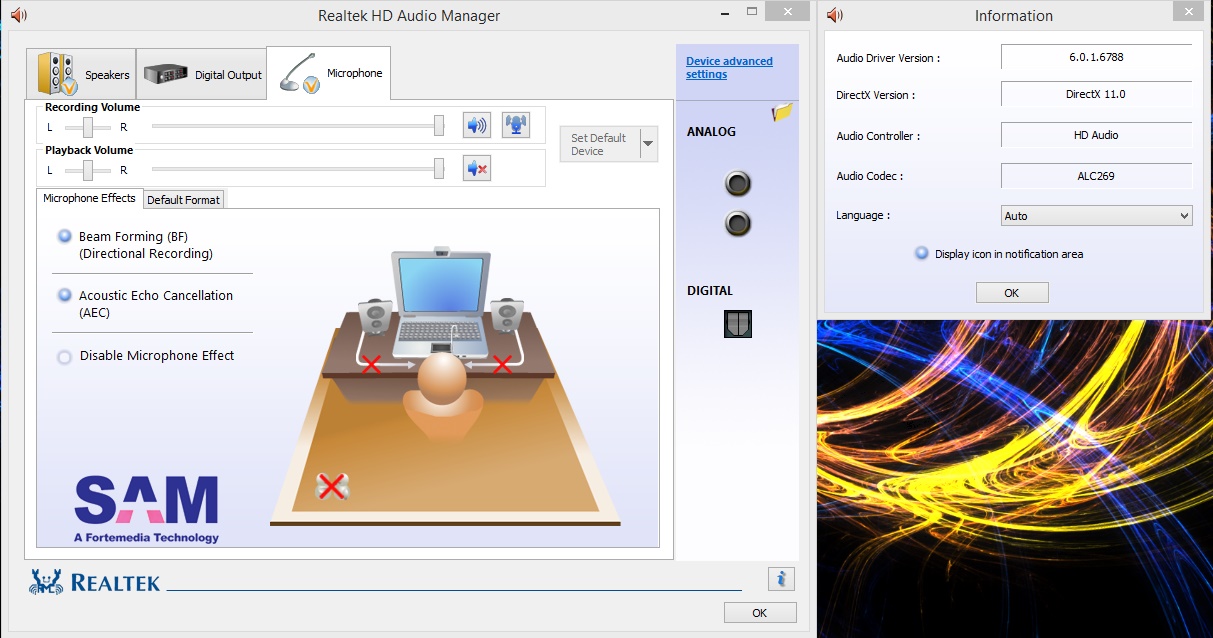Mute recording volume with speaker icon
This screenshot has height=638, width=1213.
pyautogui.click(x=477, y=125)
